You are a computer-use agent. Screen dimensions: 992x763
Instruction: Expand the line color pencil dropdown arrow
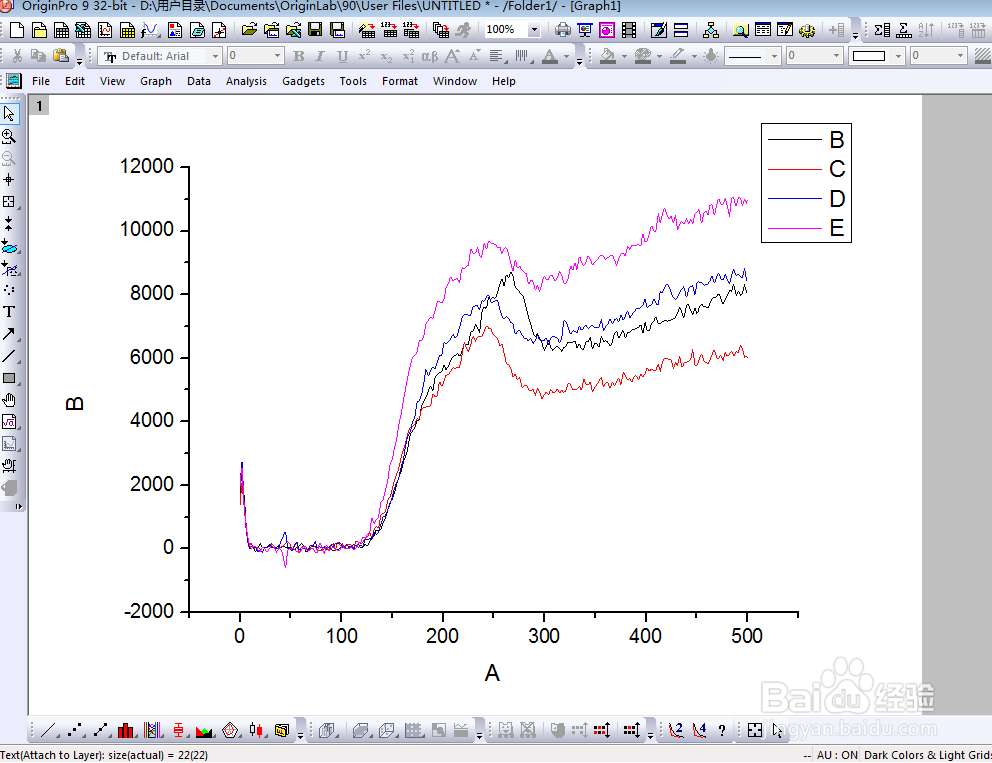pos(694,56)
